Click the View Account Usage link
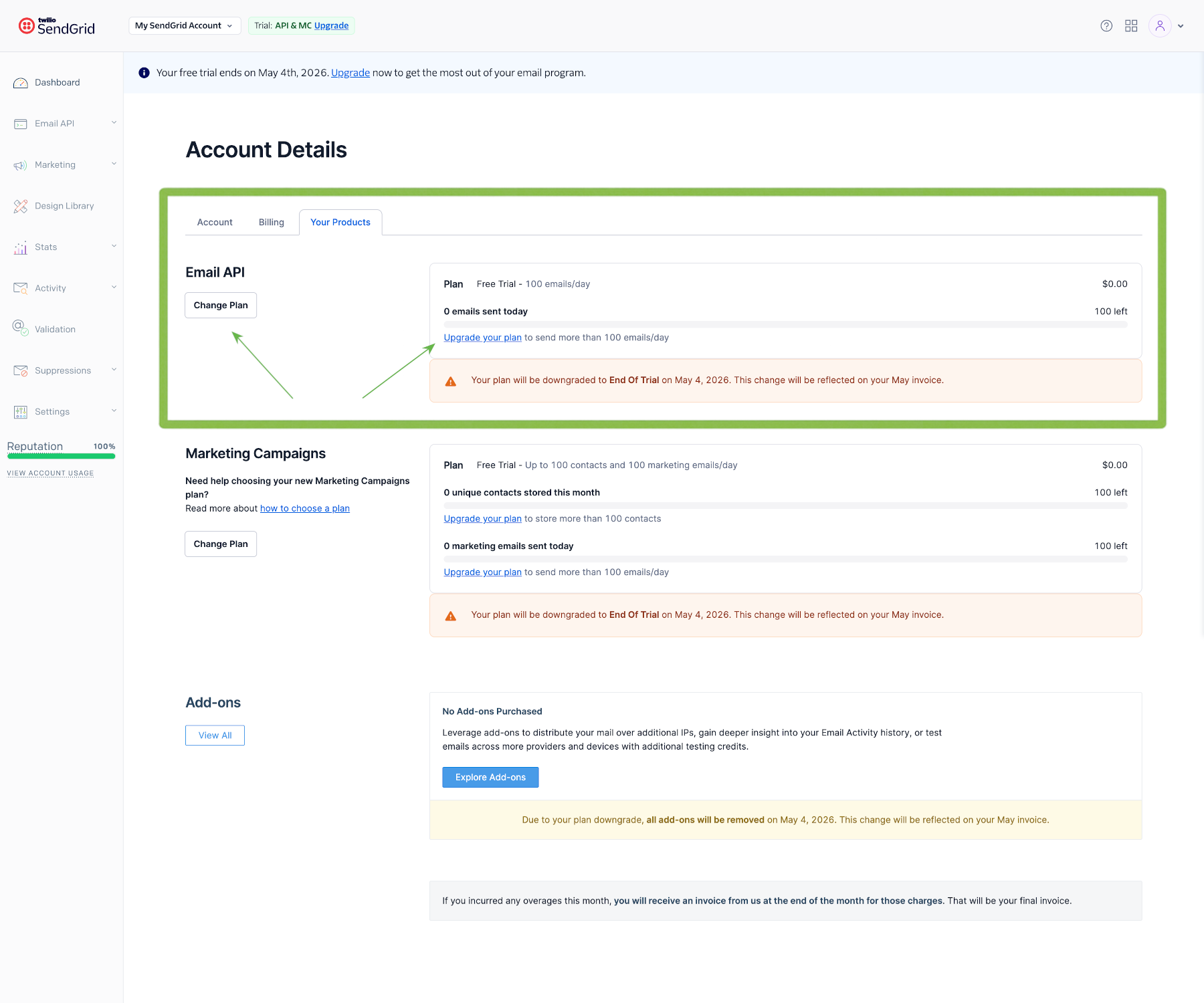 point(50,473)
